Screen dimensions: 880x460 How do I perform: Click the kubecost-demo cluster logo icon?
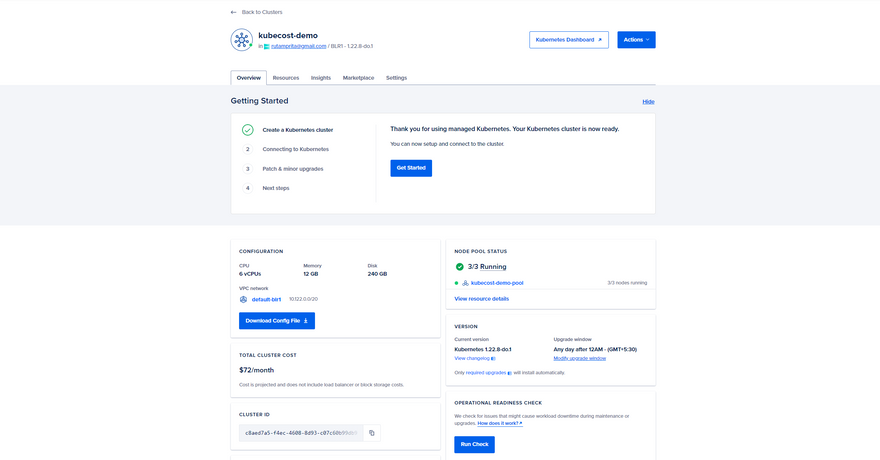click(242, 40)
